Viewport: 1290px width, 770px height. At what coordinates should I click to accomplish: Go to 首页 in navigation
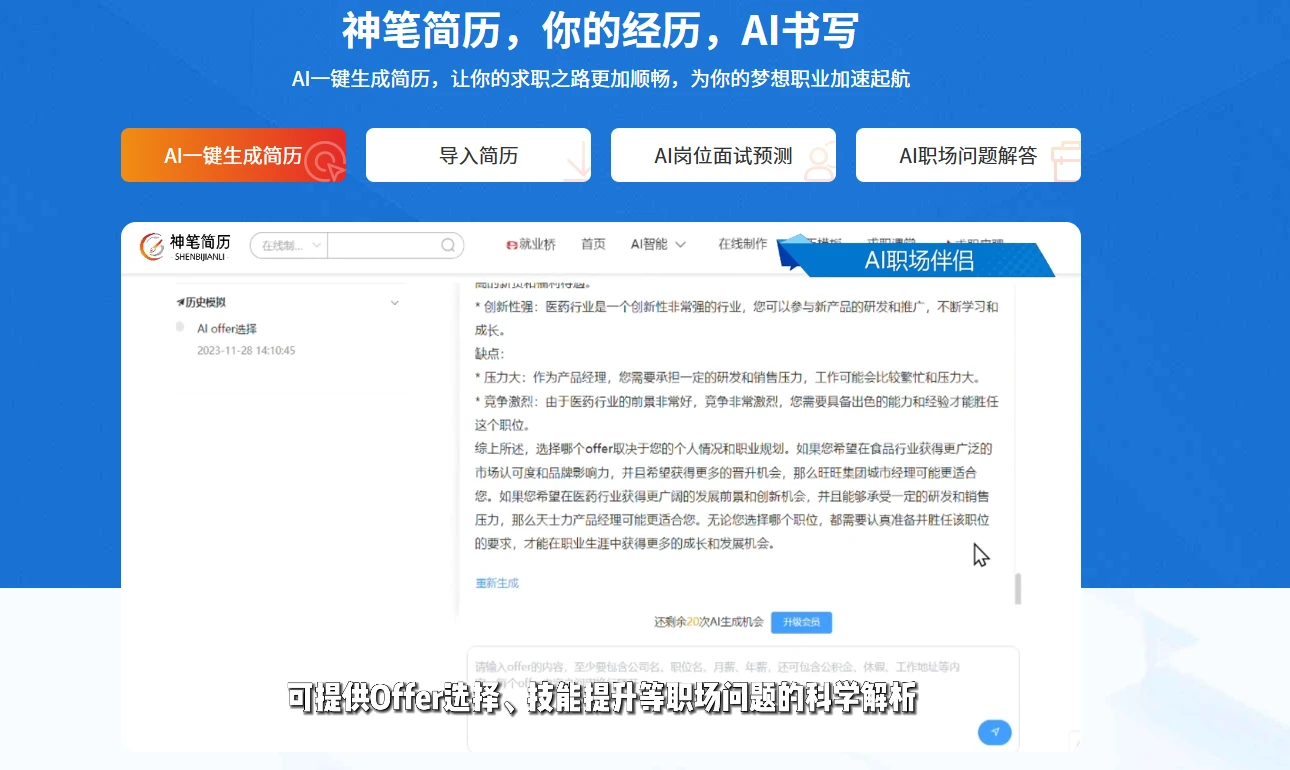click(593, 244)
